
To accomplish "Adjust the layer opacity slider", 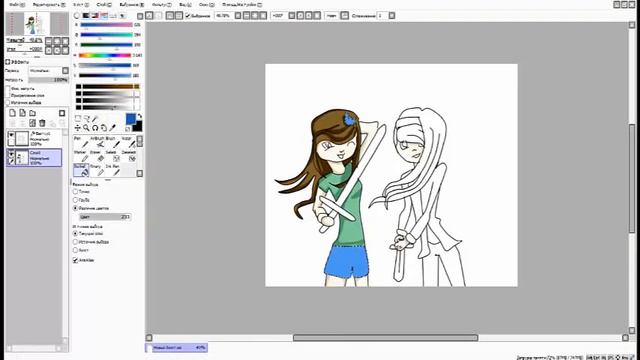I will pos(48,80).
